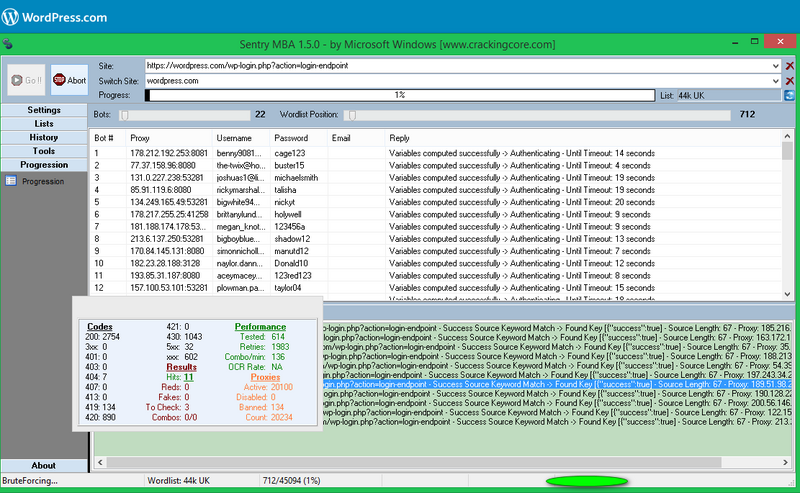Click the Proxies heading in stats panel
This screenshot has width=800, height=493.
[x=265, y=377]
